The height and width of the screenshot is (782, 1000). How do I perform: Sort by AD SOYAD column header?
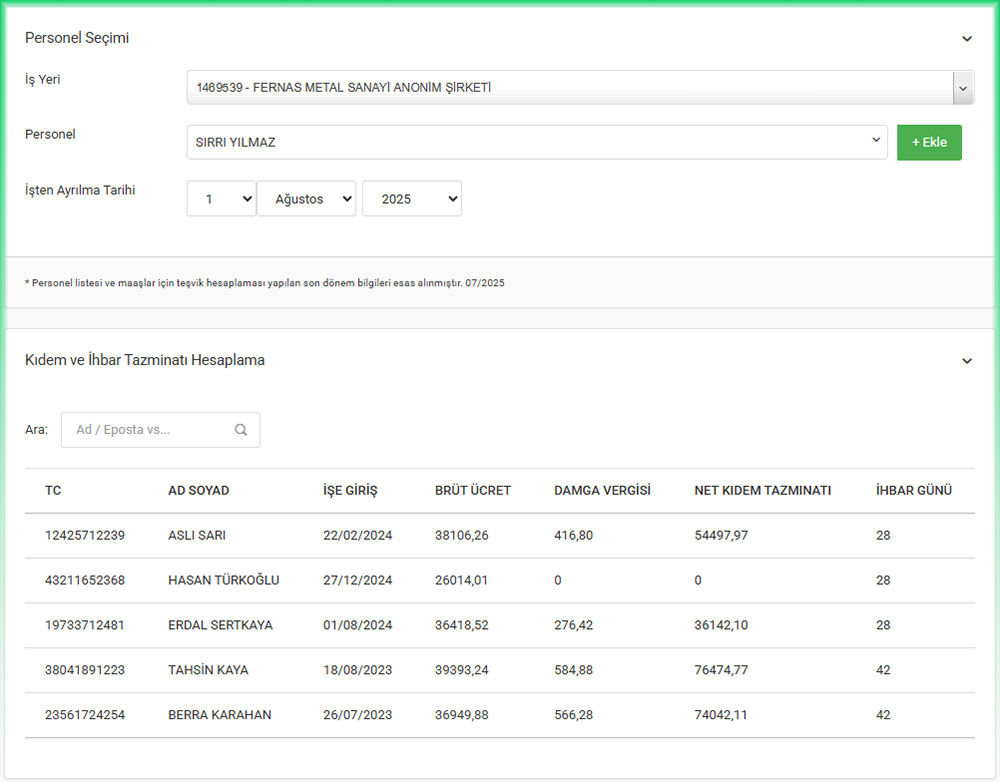point(198,491)
